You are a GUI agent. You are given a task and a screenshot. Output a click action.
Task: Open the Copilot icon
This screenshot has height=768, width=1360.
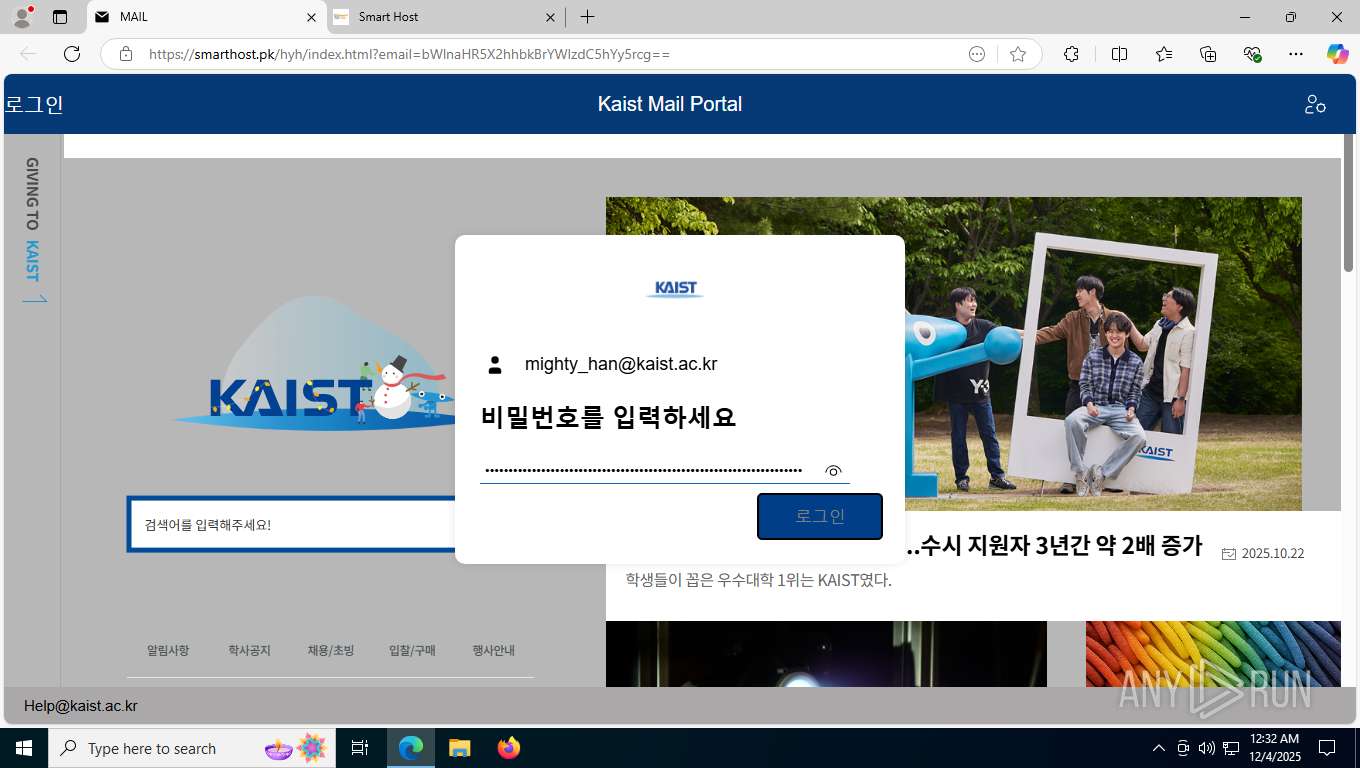pos(1338,54)
